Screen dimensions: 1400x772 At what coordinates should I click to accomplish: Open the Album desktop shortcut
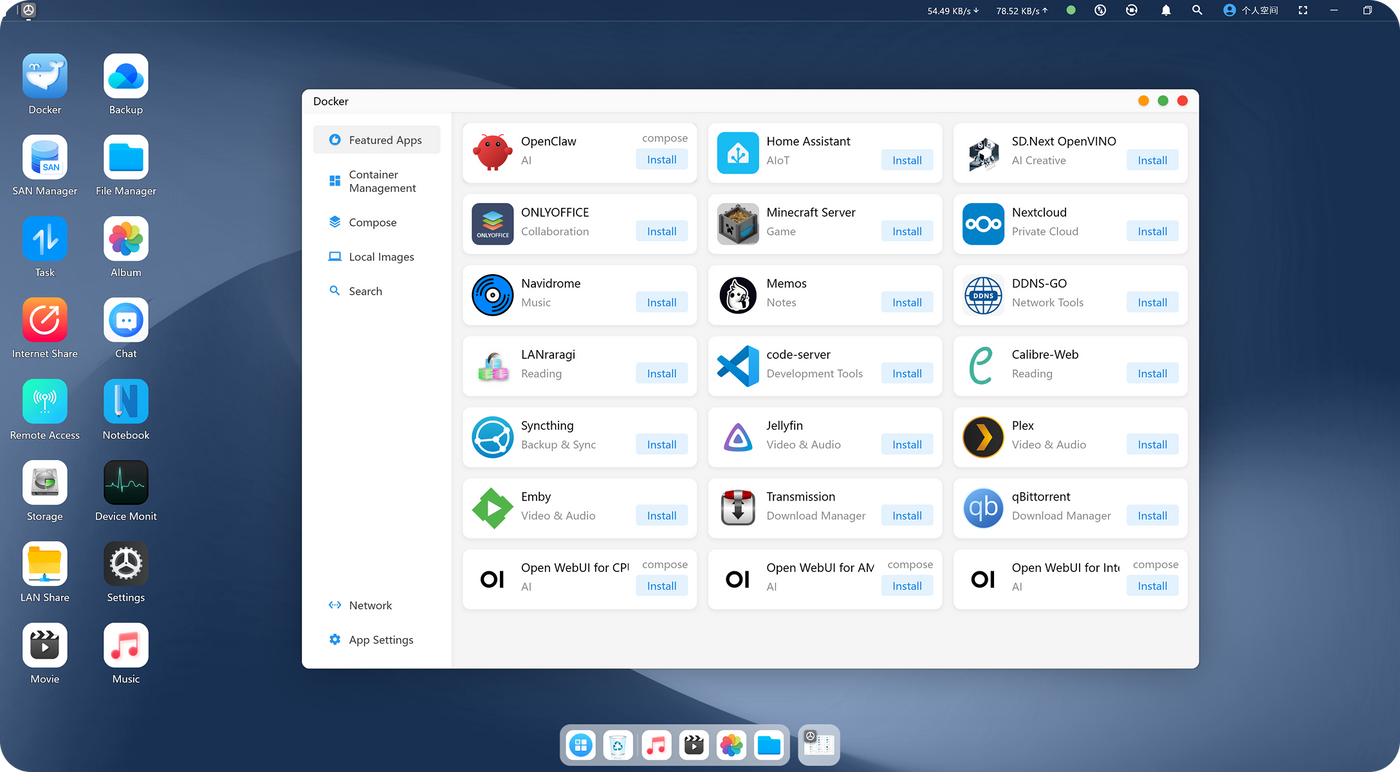126,239
